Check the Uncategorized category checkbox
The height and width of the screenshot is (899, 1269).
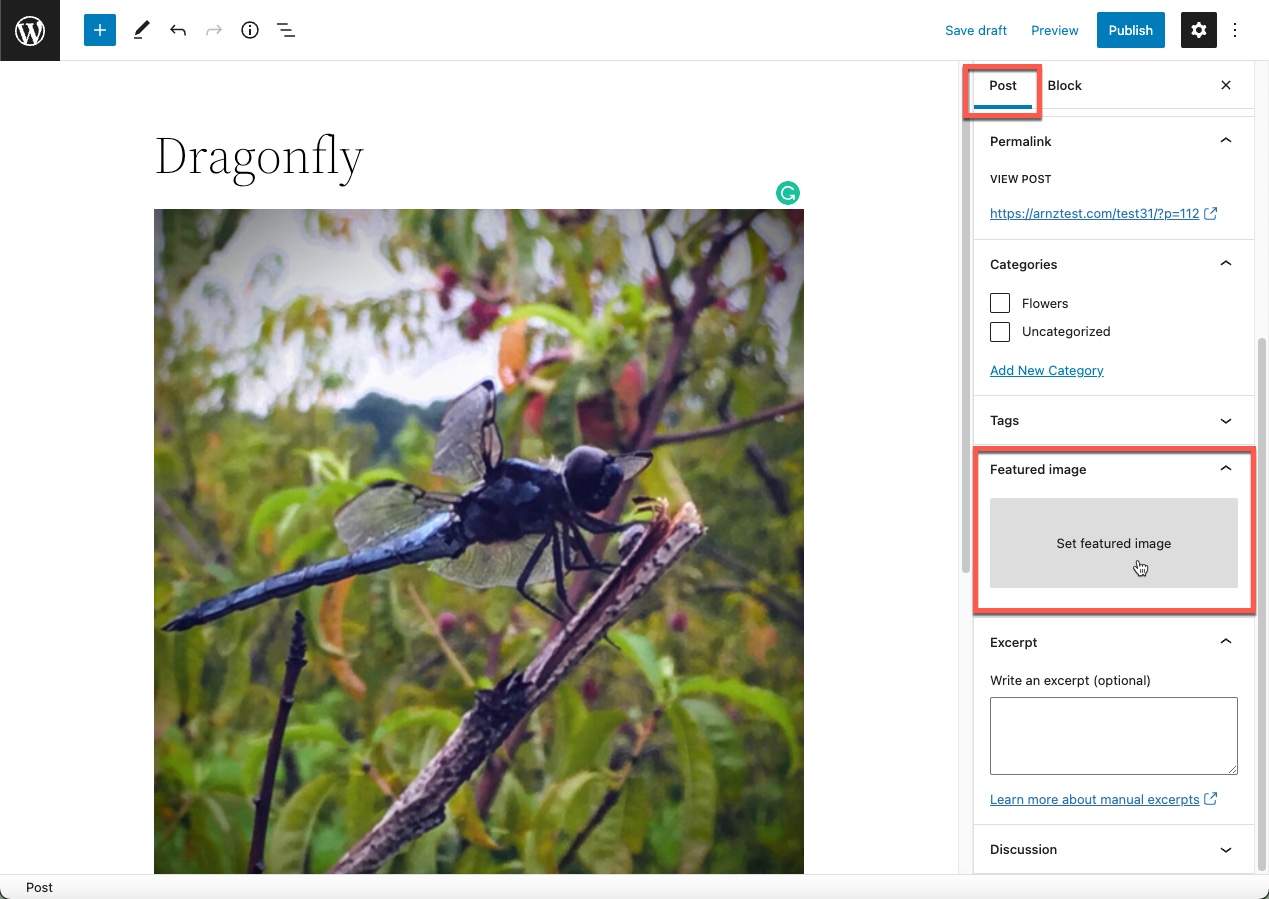pos(1000,331)
